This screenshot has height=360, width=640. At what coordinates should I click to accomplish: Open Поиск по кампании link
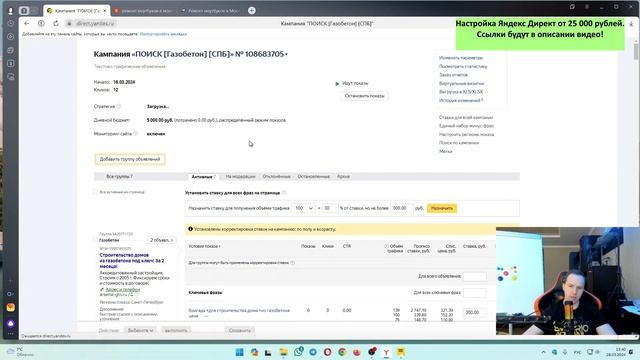coord(459,143)
